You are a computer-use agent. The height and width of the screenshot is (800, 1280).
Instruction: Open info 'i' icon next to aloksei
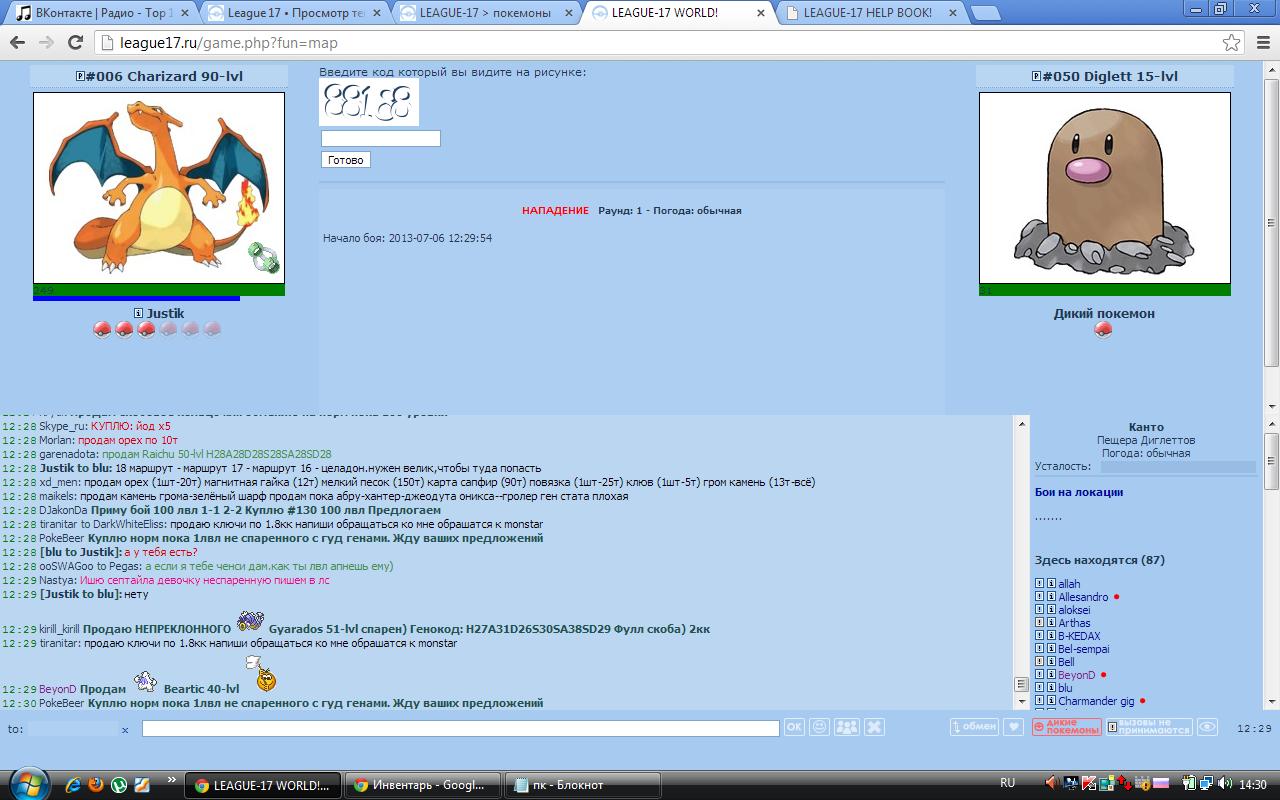(1051, 610)
